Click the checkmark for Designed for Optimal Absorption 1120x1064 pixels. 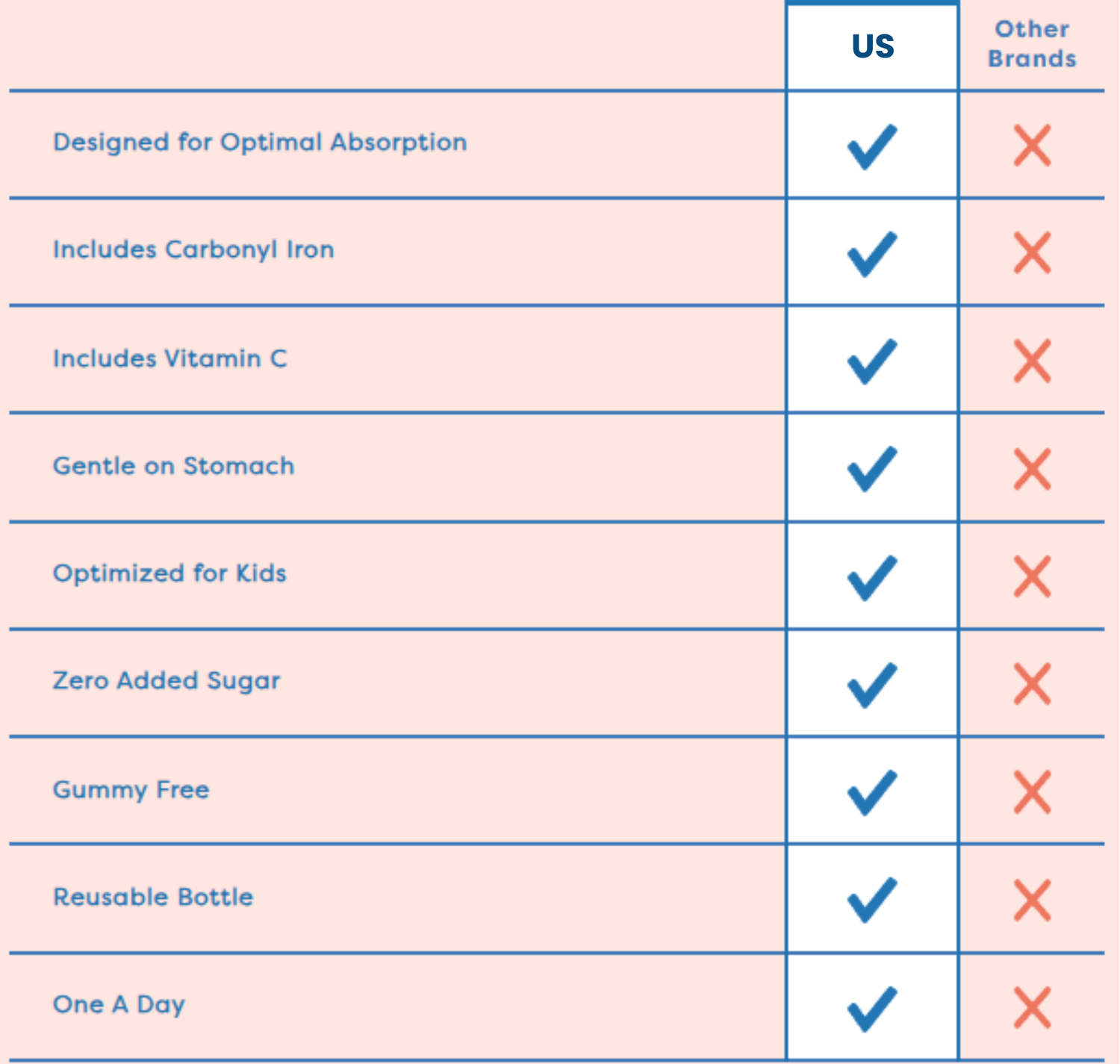(871, 146)
